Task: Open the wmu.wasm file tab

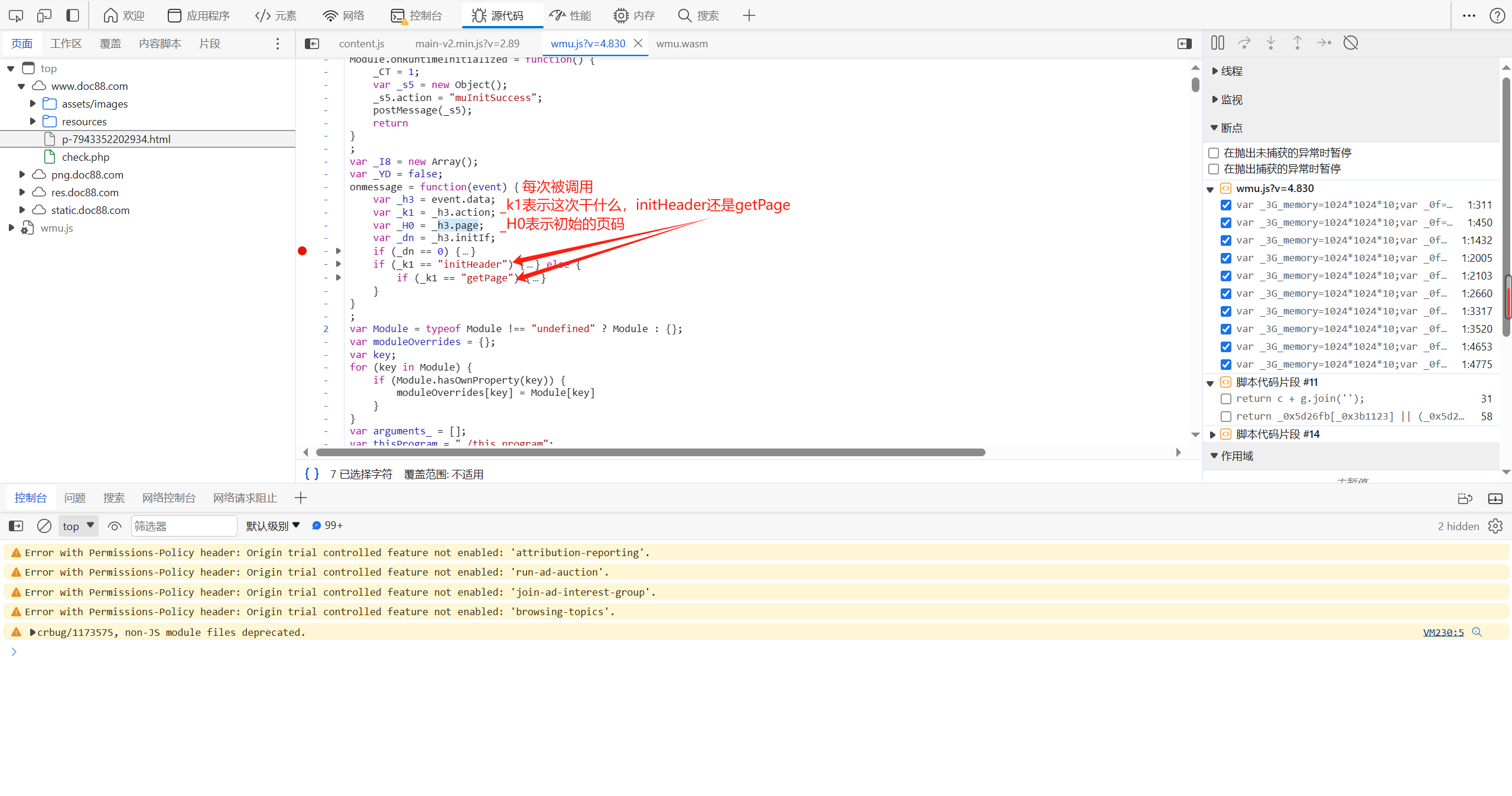Action: tap(681, 44)
